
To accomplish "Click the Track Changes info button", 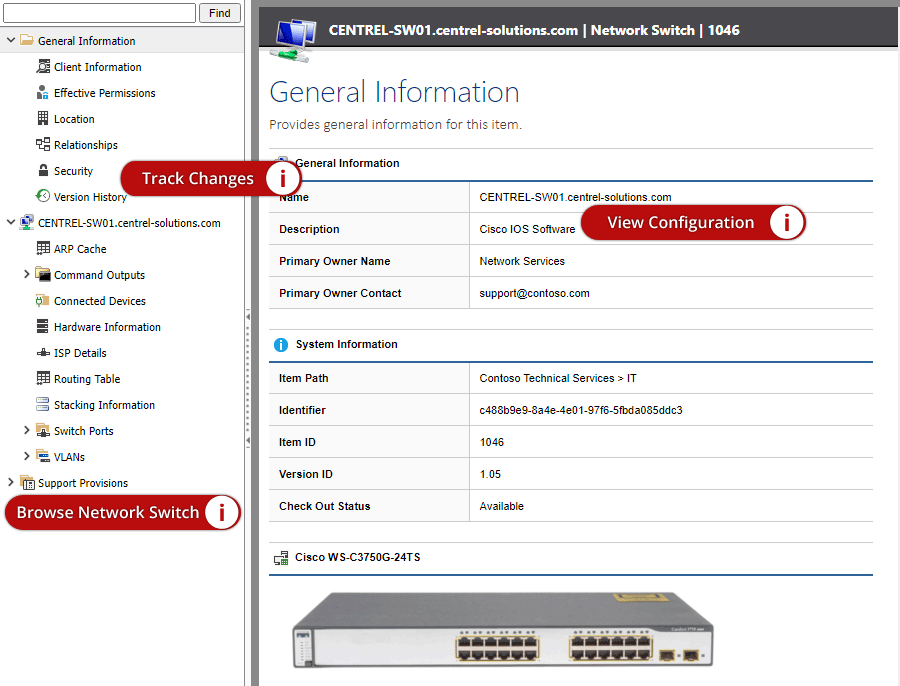I will tap(282, 179).
